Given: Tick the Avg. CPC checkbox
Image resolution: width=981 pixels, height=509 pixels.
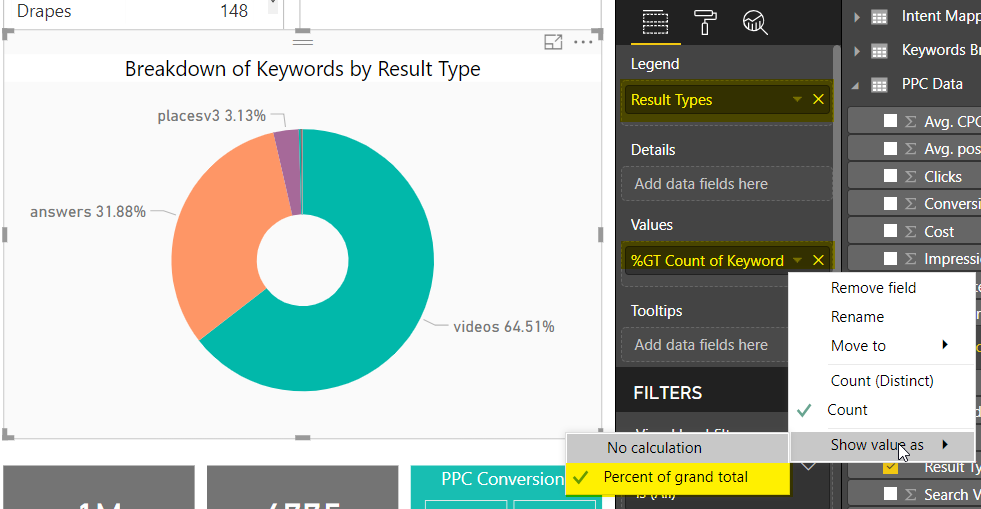Looking at the screenshot, I should click(x=890, y=122).
